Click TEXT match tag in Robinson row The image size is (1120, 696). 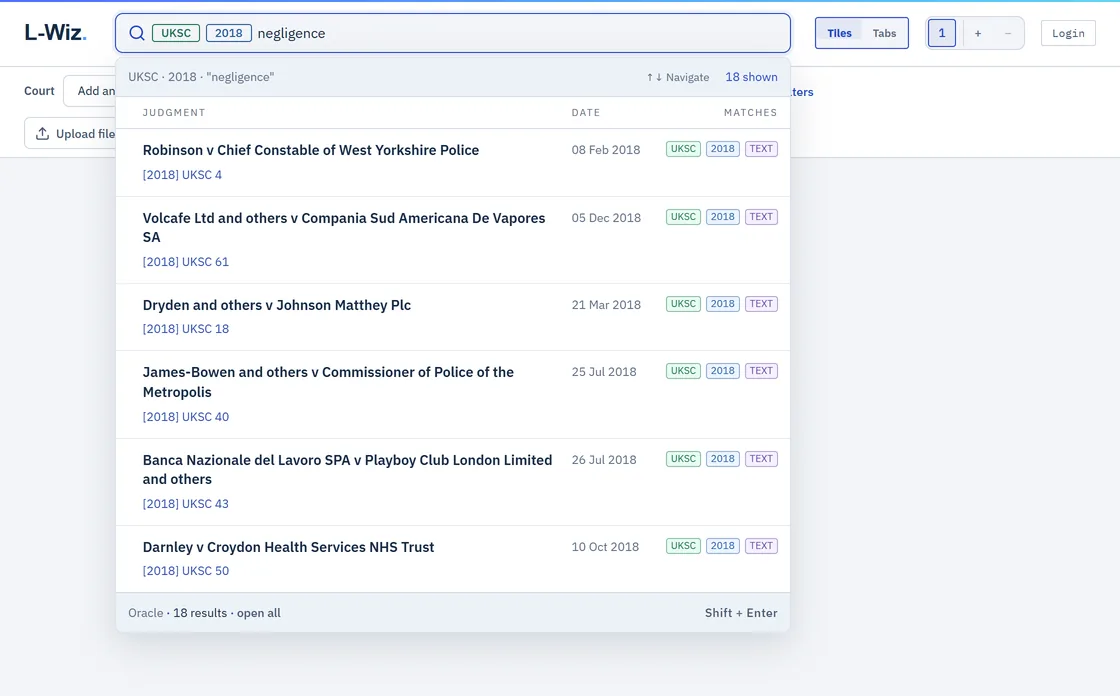761,149
